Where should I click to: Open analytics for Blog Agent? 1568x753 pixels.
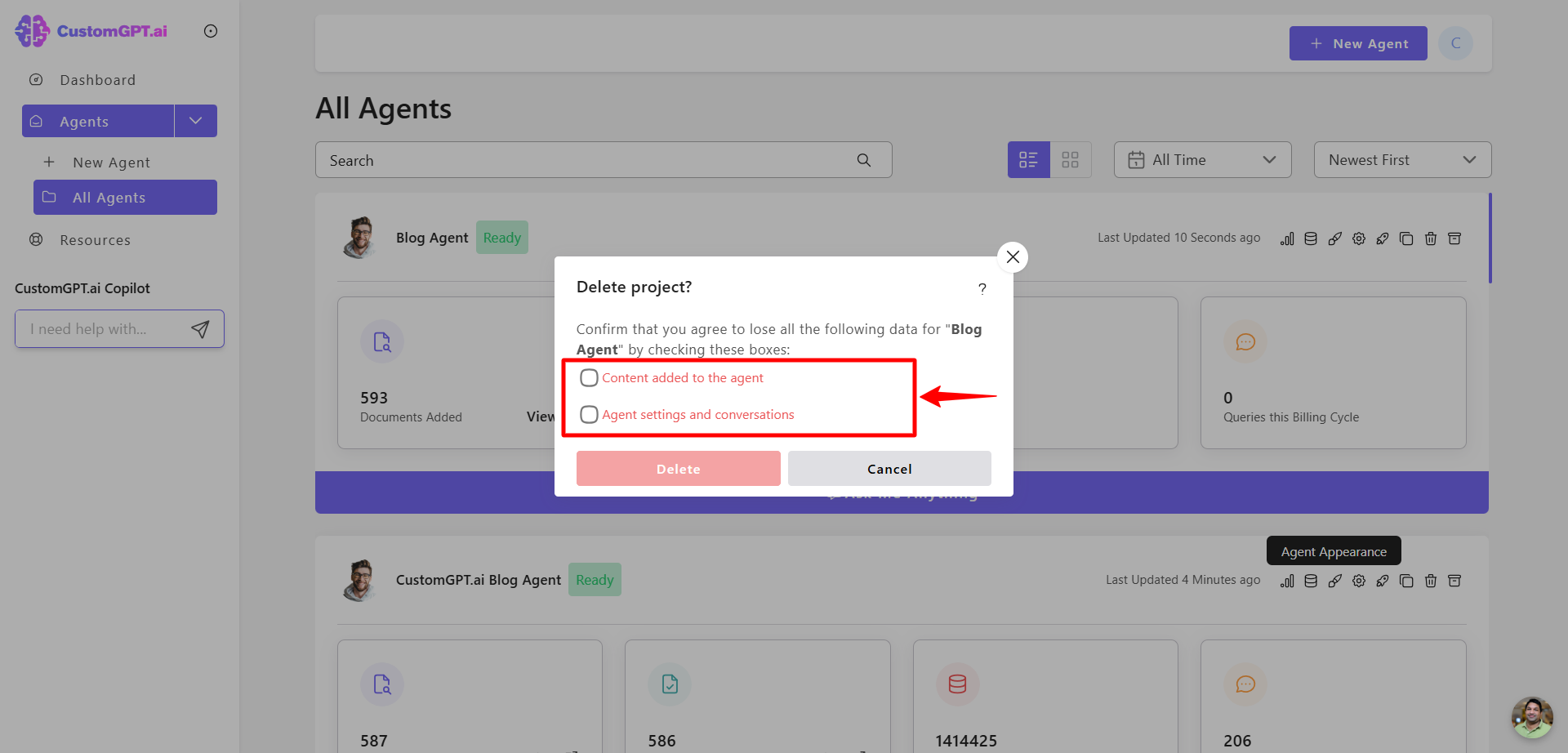[1287, 238]
